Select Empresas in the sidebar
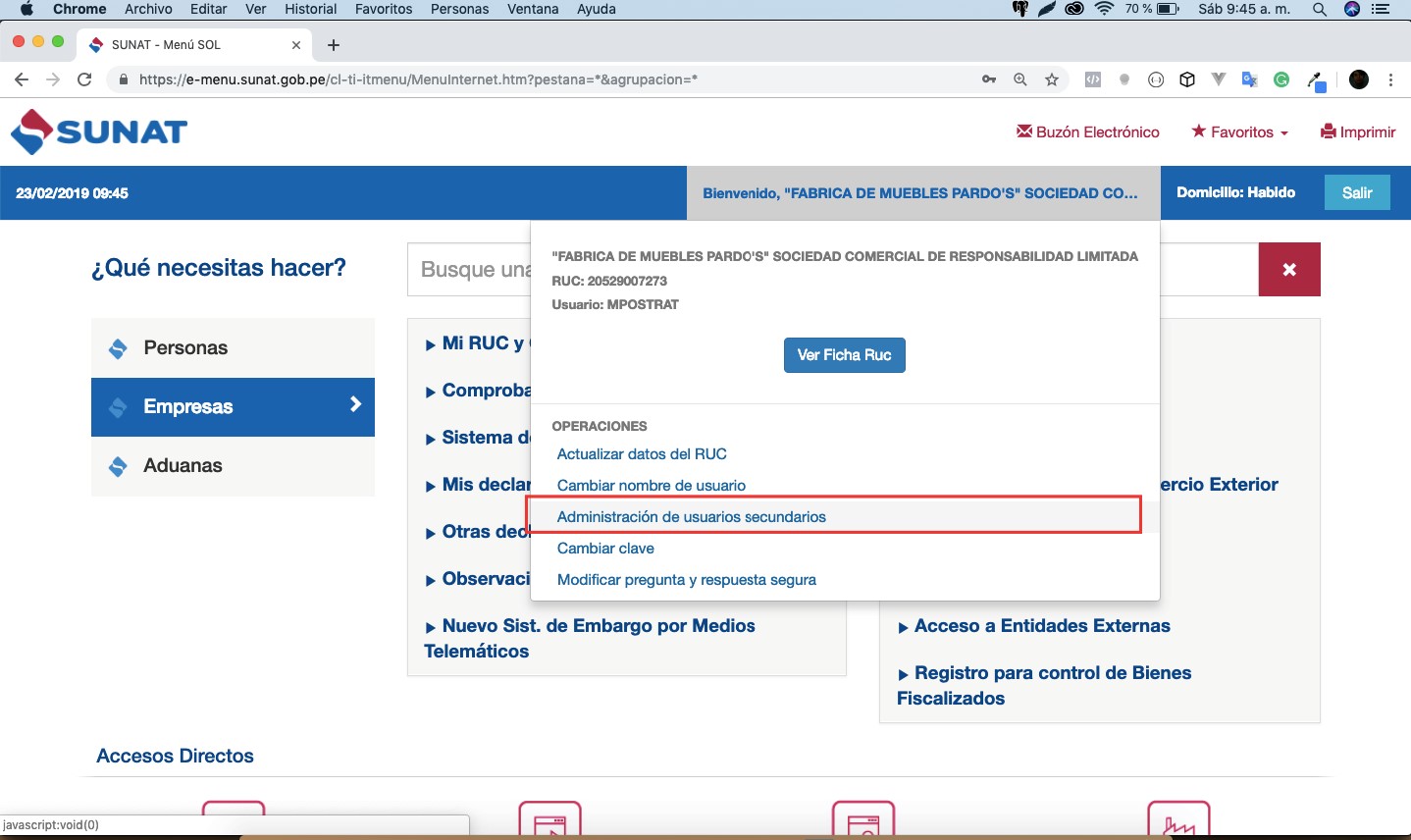The height and width of the screenshot is (840, 1411). coord(233,406)
